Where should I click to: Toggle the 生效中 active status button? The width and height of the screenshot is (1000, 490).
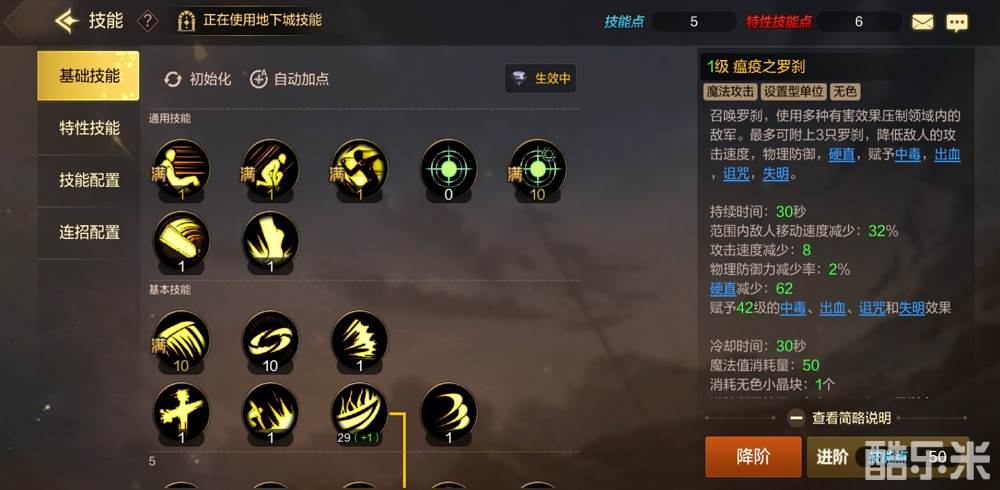541,78
